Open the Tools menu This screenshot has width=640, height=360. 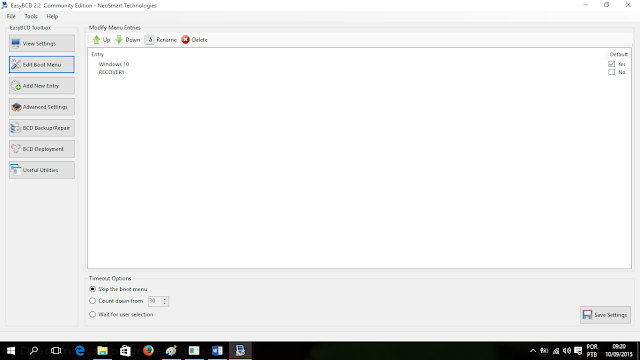click(x=31, y=16)
